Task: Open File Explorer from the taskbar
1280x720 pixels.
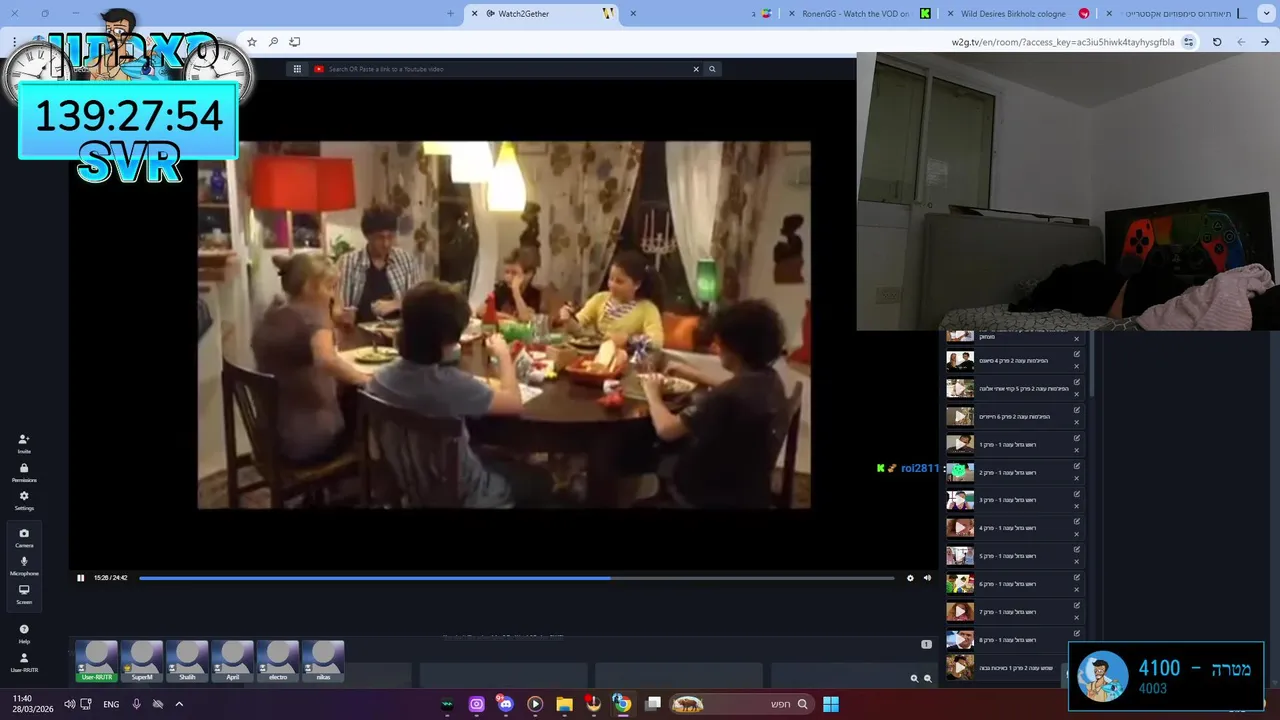Action: 564,704
